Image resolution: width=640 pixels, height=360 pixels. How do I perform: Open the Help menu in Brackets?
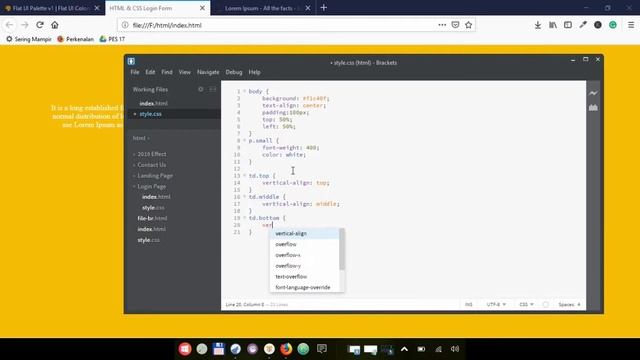[x=254, y=72]
